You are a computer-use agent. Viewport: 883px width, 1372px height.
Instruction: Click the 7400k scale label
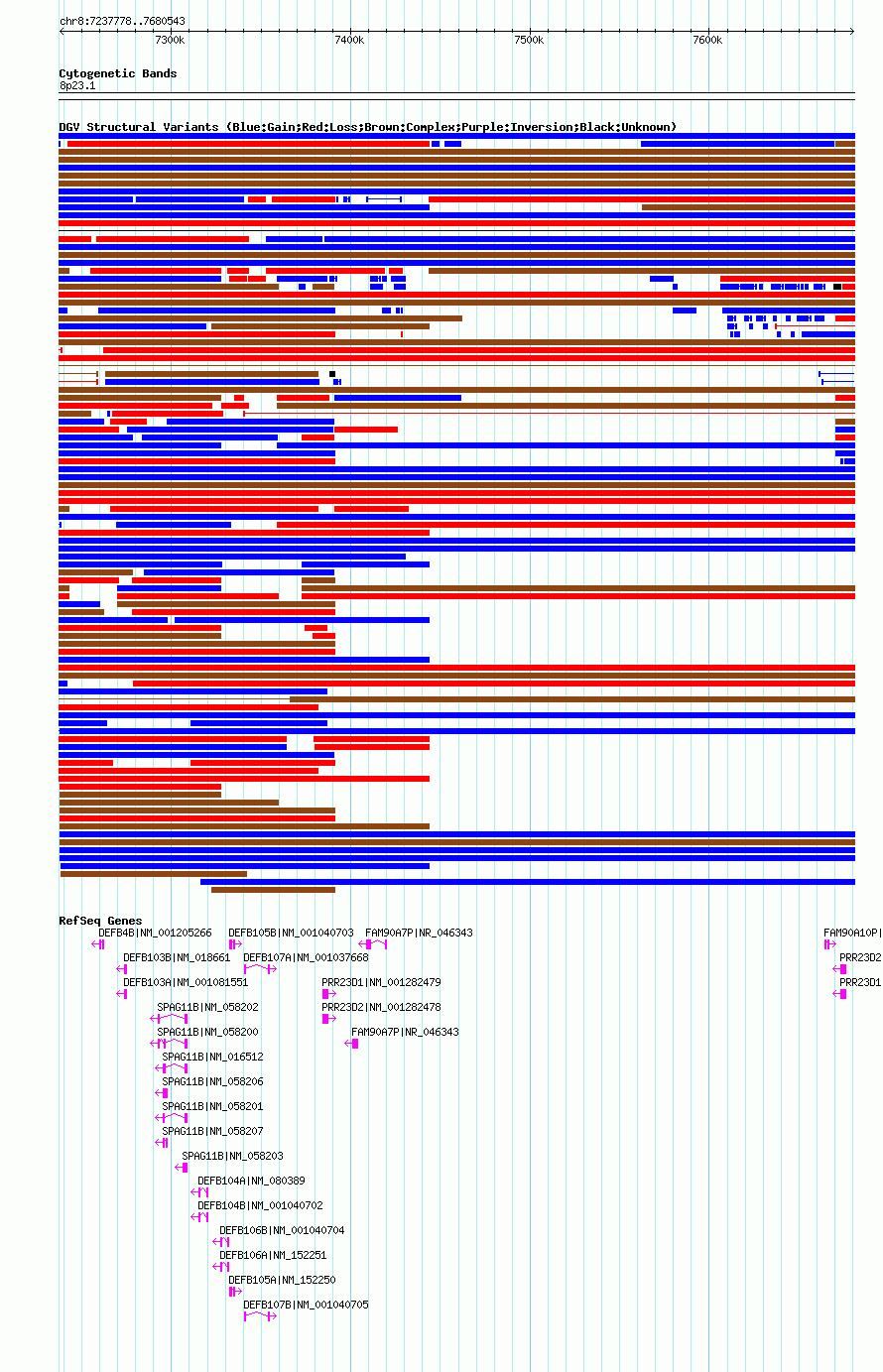(349, 40)
